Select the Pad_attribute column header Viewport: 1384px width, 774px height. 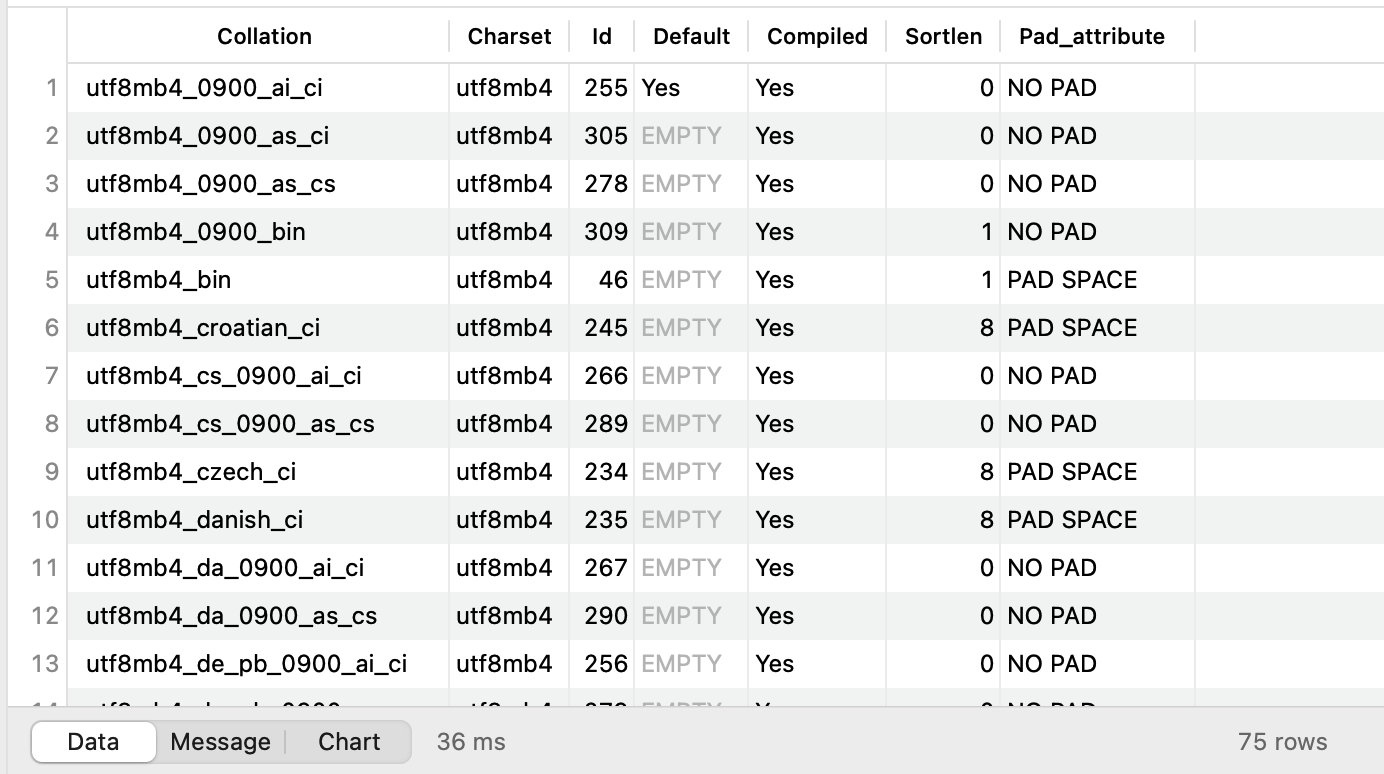(x=1092, y=37)
